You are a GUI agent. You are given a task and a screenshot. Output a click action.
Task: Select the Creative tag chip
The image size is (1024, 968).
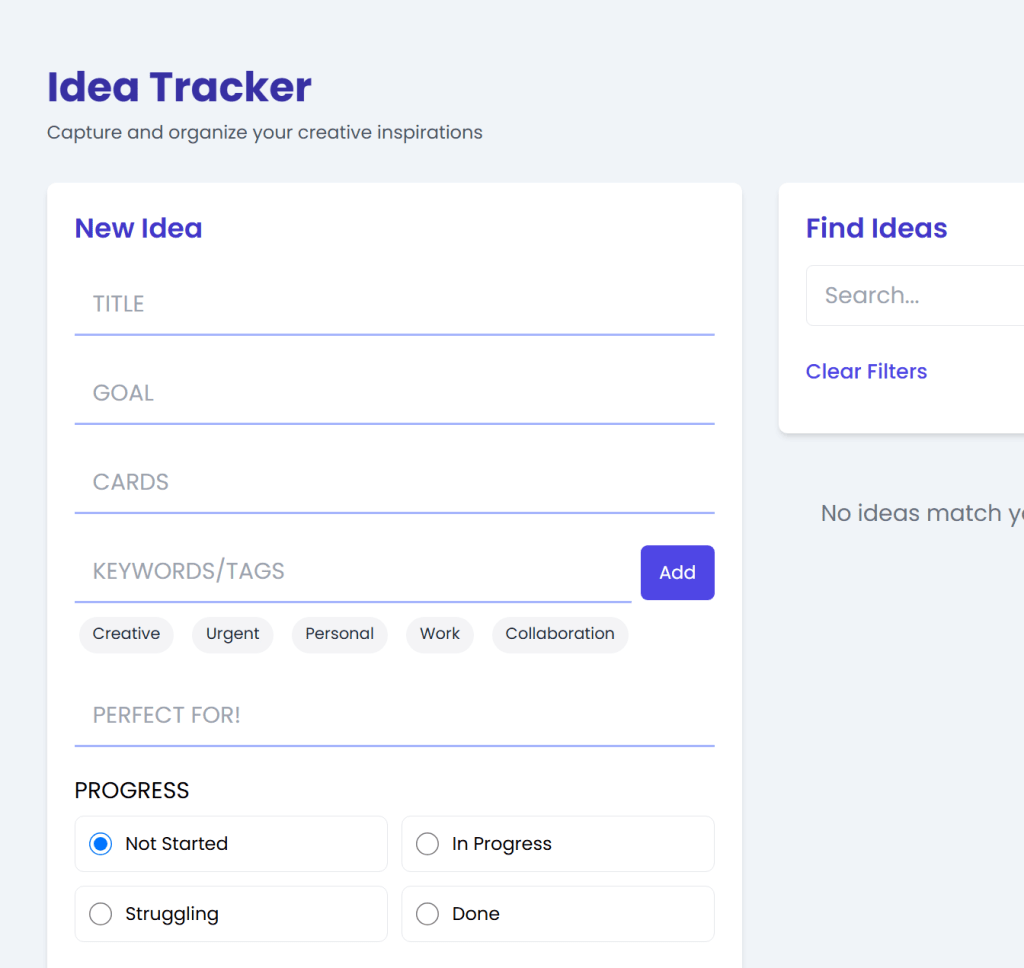point(126,634)
